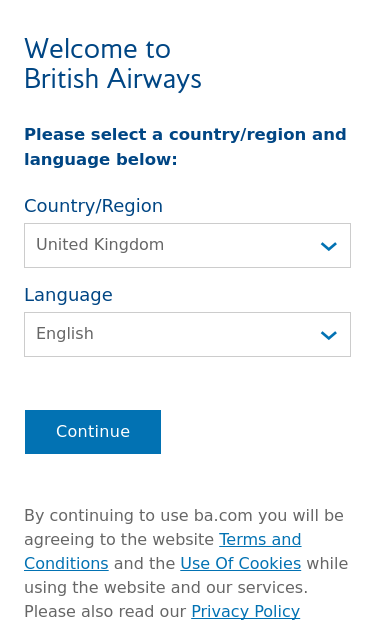Click the English selected value
Screen dimensions: 375x627
[65, 334]
